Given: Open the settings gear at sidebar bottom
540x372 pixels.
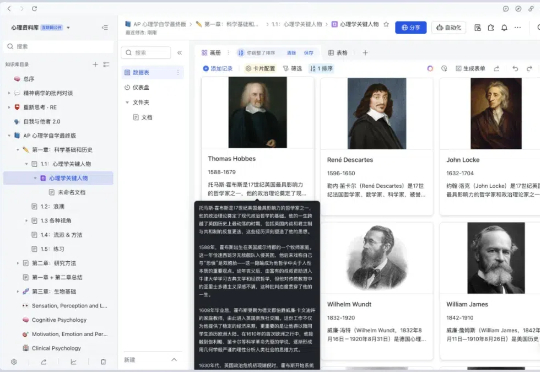Looking at the screenshot, I should pos(14,362).
